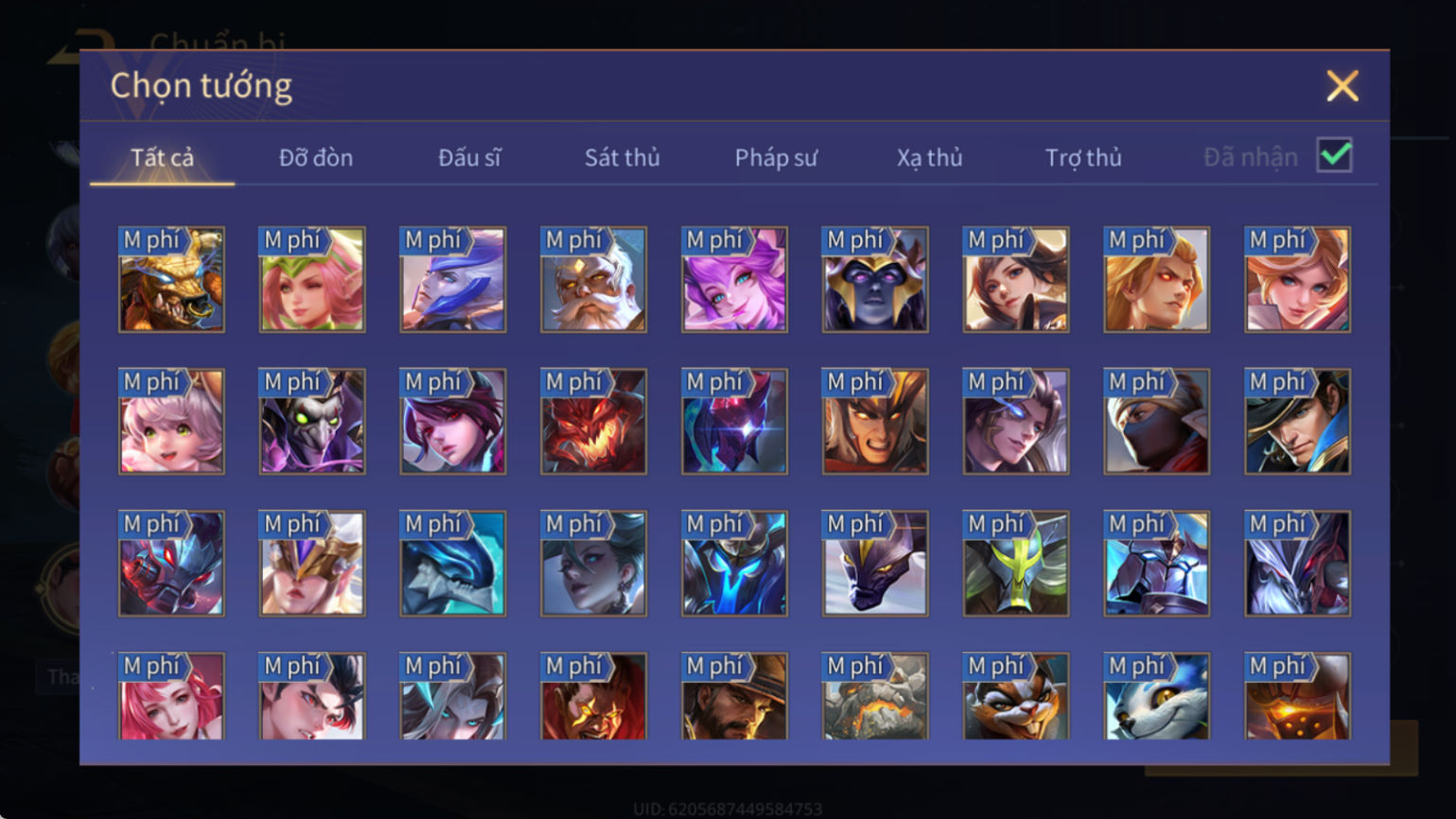Select the red demon face hero
The image size is (1456, 819).
coord(593,421)
